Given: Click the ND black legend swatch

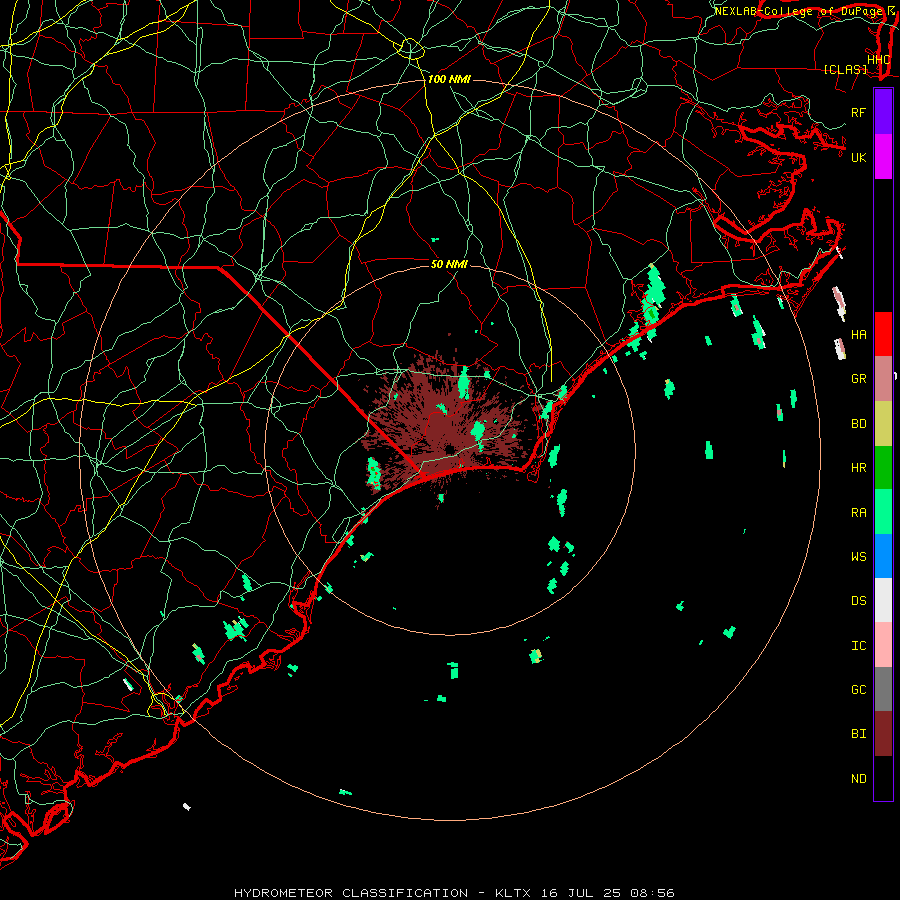Looking at the screenshot, I should (x=883, y=778).
